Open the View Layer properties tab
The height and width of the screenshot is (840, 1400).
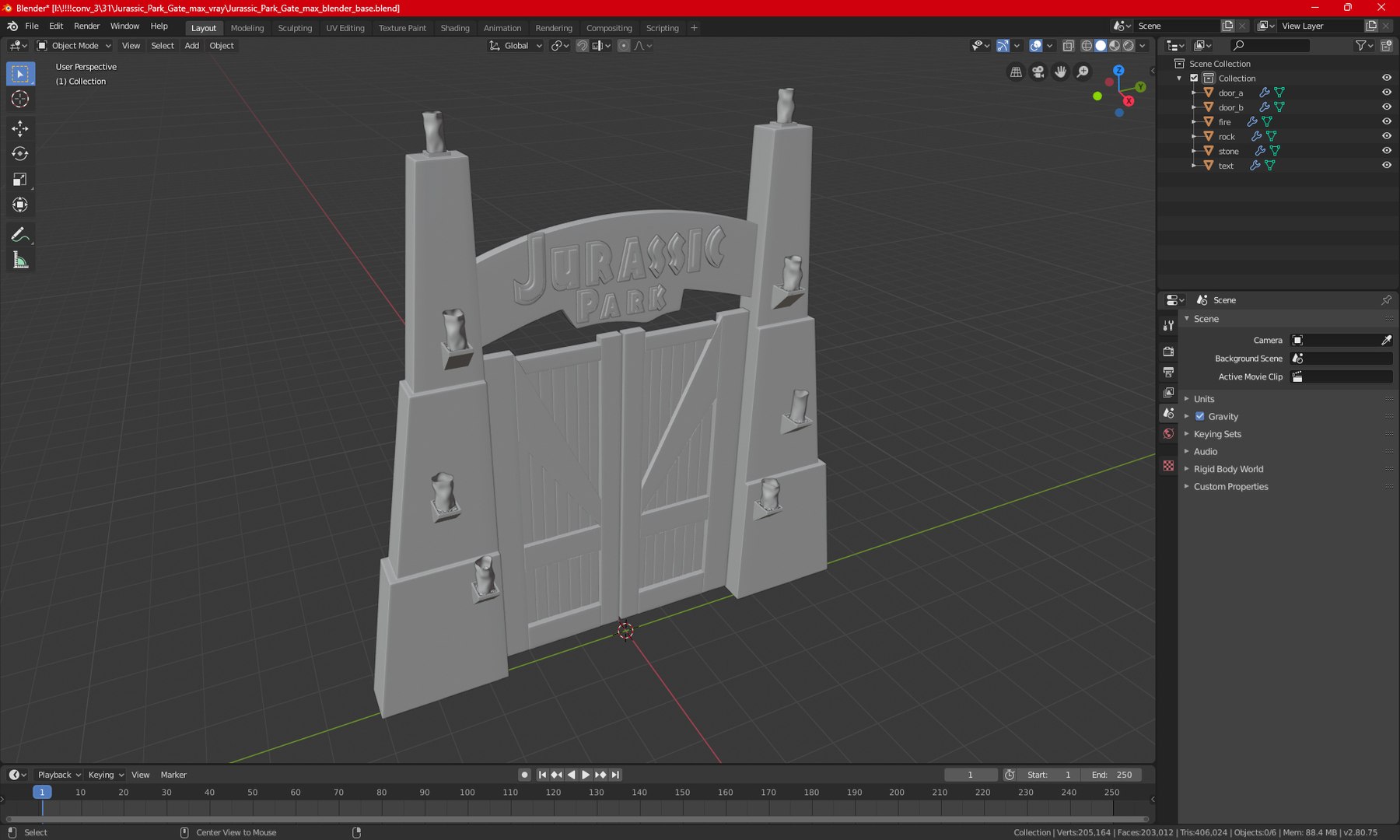click(x=1168, y=393)
